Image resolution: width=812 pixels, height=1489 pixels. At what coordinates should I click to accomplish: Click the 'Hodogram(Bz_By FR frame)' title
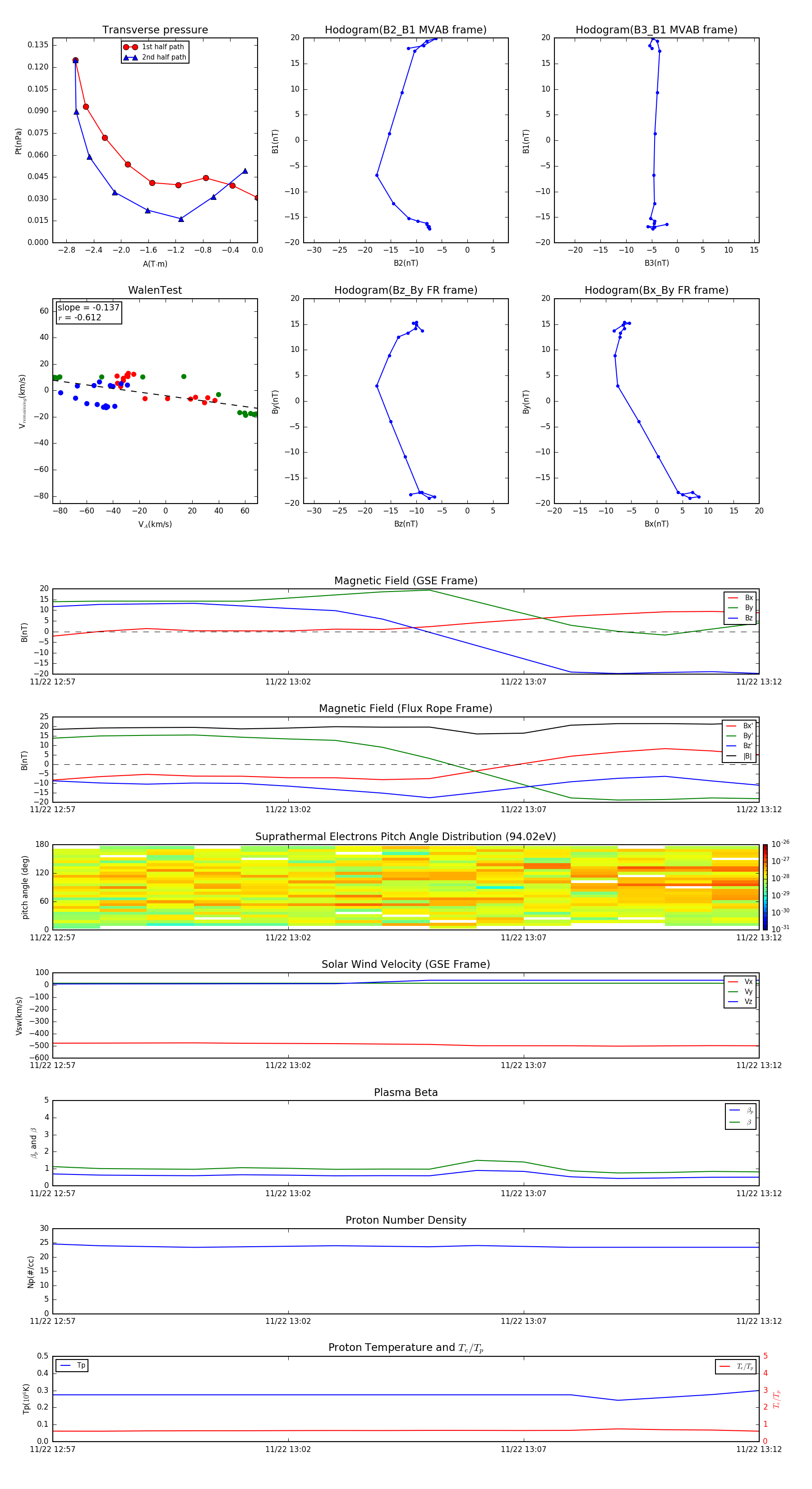[x=406, y=290]
